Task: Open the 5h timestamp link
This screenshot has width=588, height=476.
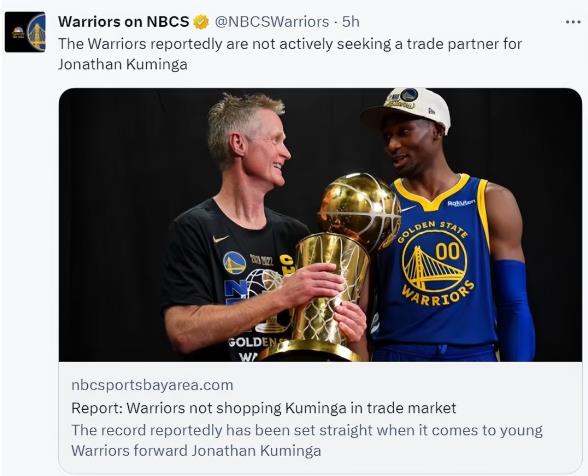Action: (x=350, y=22)
